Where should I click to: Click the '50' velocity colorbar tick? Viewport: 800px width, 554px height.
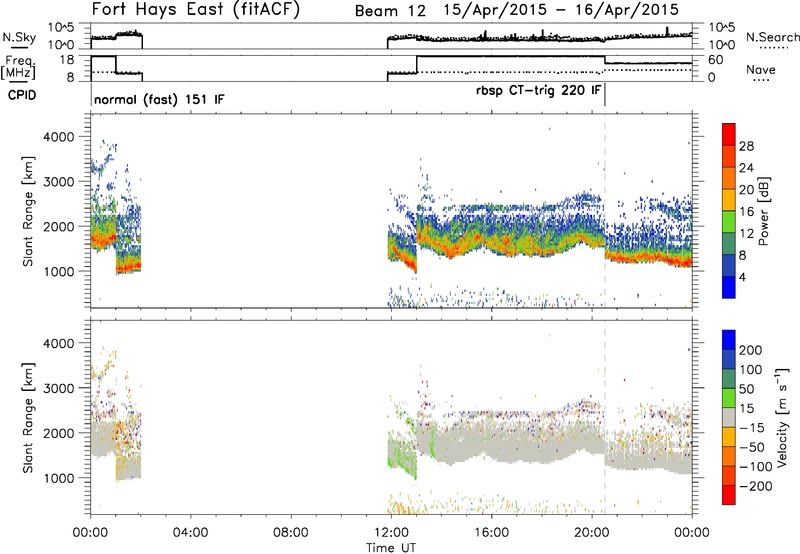tap(746, 389)
